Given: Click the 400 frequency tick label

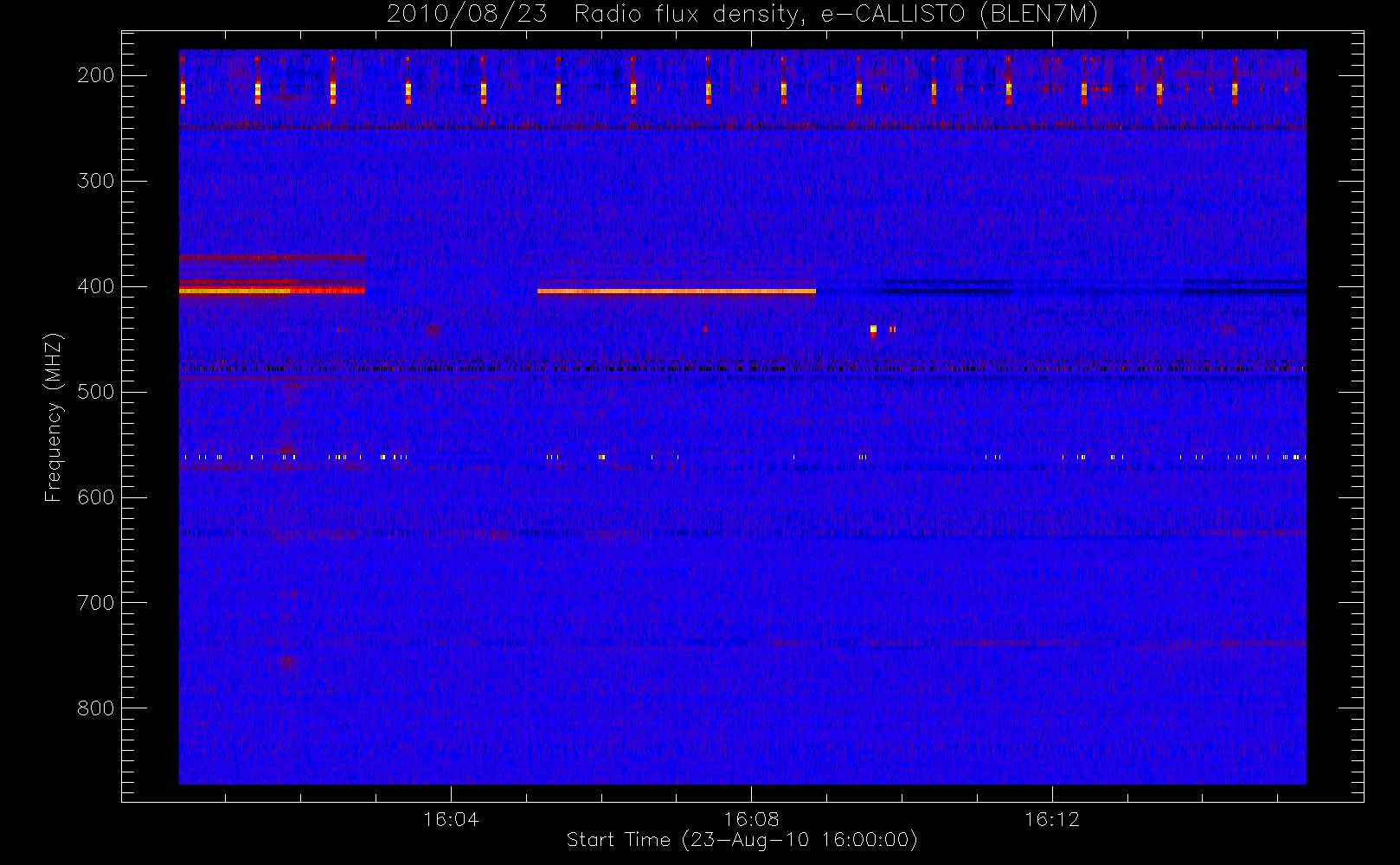Looking at the screenshot, I should pyautogui.click(x=95, y=286).
